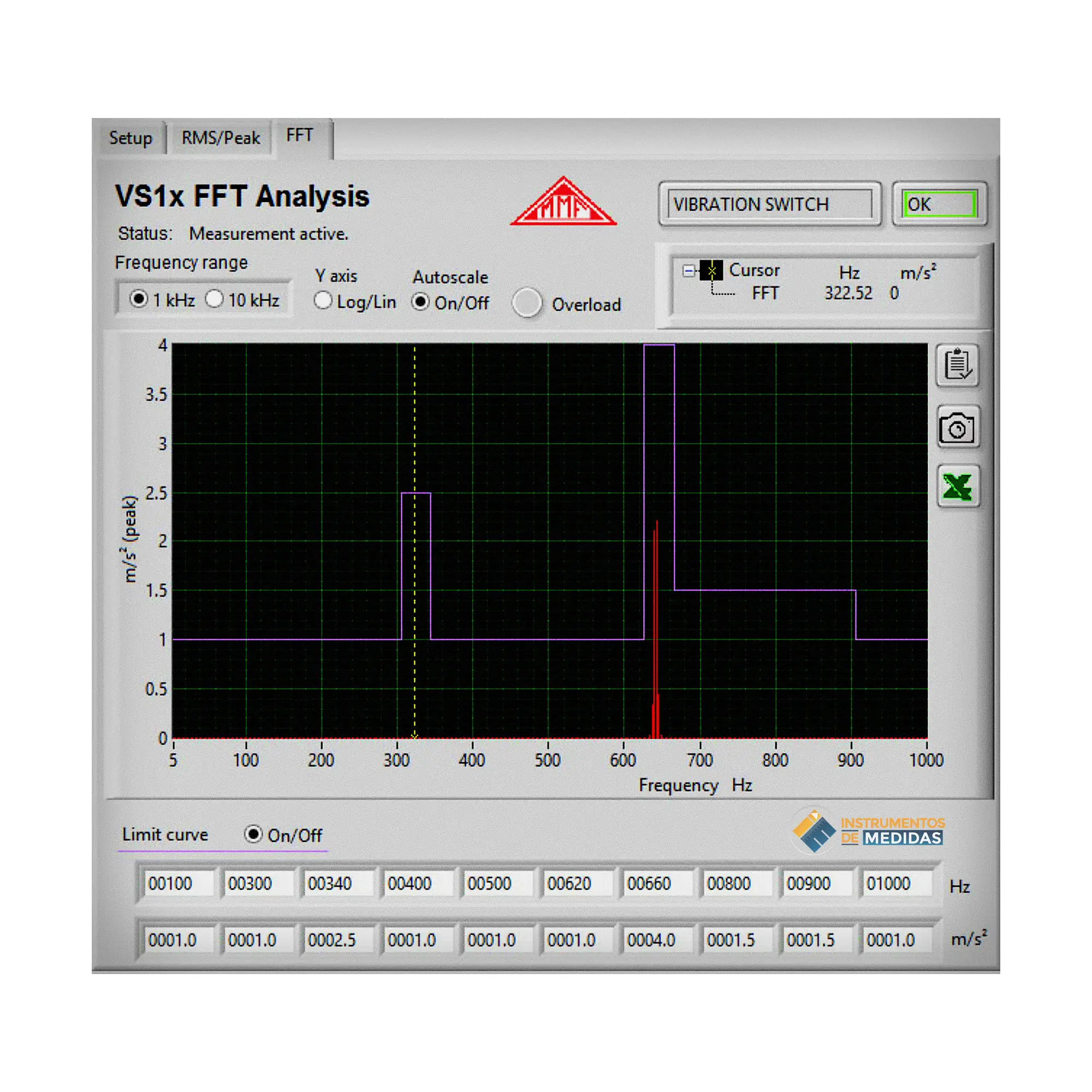Collapse the Cursor tree expander
The height and width of the screenshot is (1092, 1092).
point(688,271)
